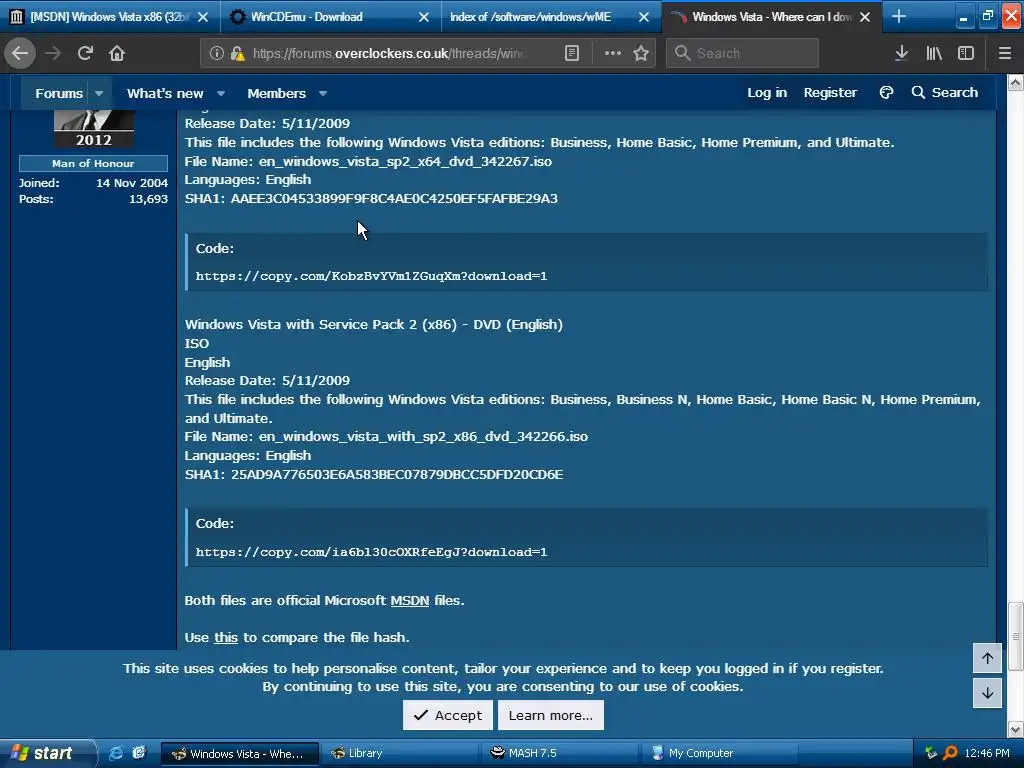This screenshot has height=768, width=1024.
Task: Open the Firefox hamburger menu
Action: click(1005, 53)
